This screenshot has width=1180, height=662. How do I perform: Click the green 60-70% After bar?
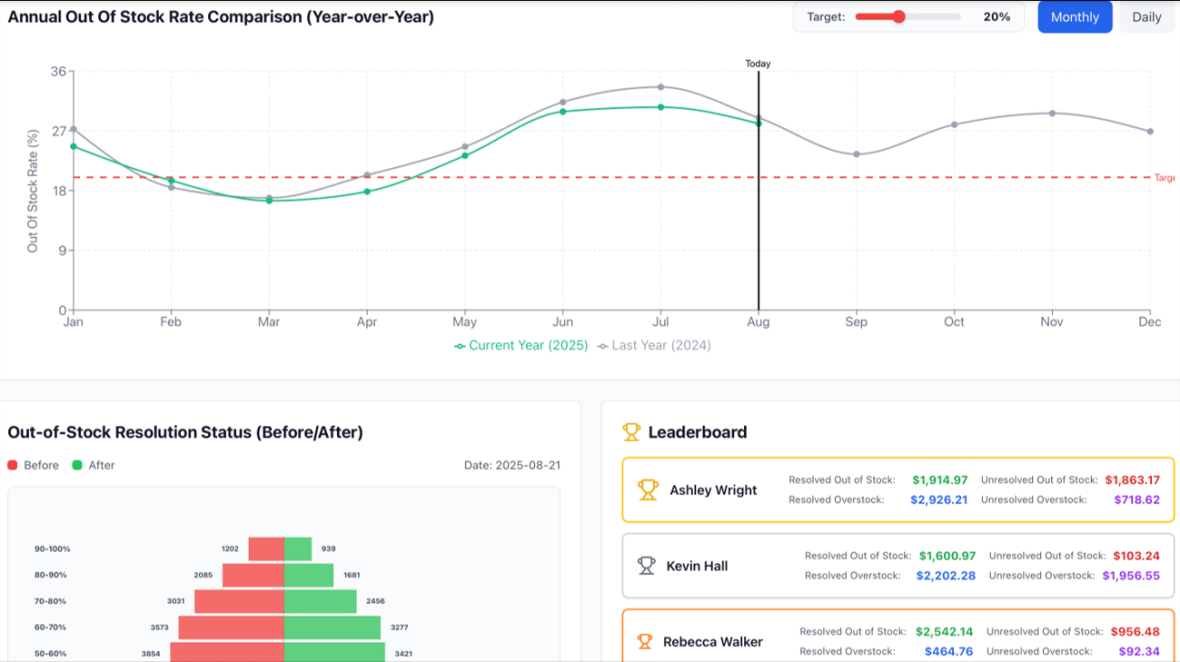point(332,627)
